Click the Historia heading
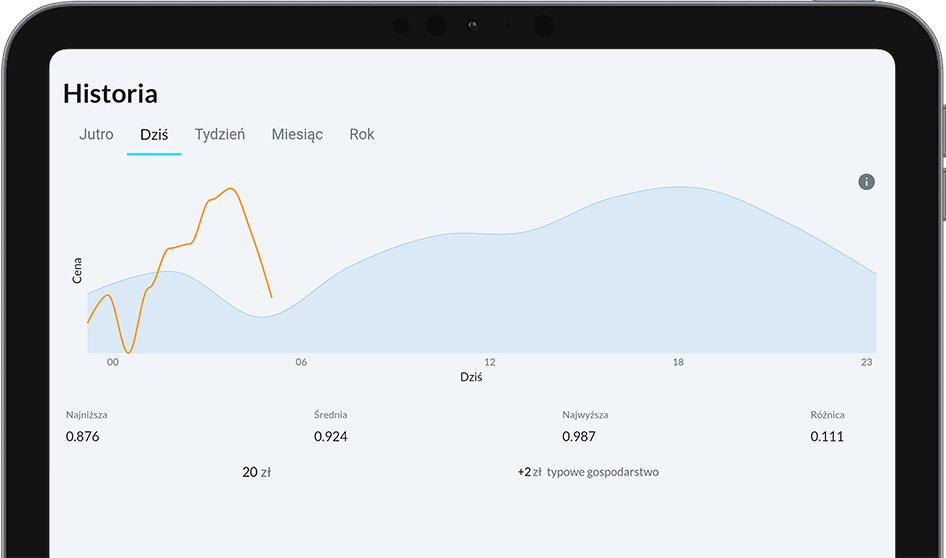 (110, 94)
